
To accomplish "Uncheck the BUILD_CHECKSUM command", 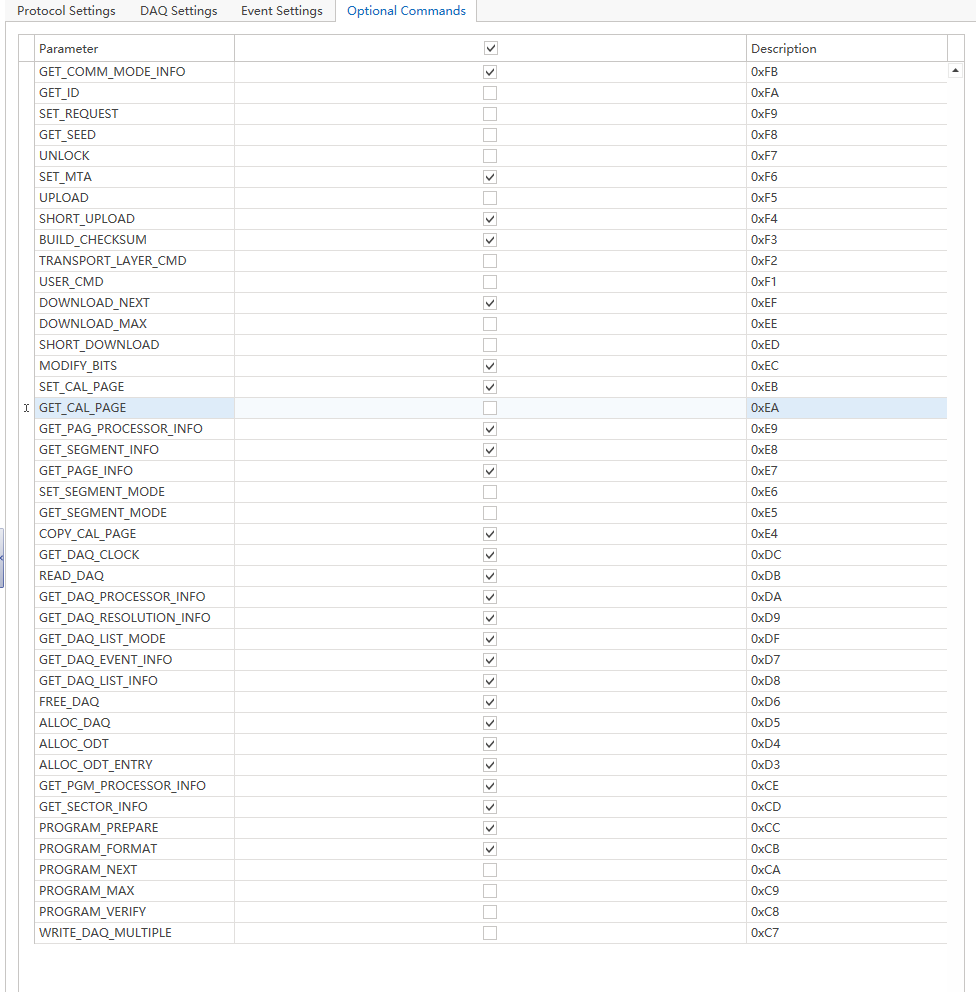I will pos(490,239).
